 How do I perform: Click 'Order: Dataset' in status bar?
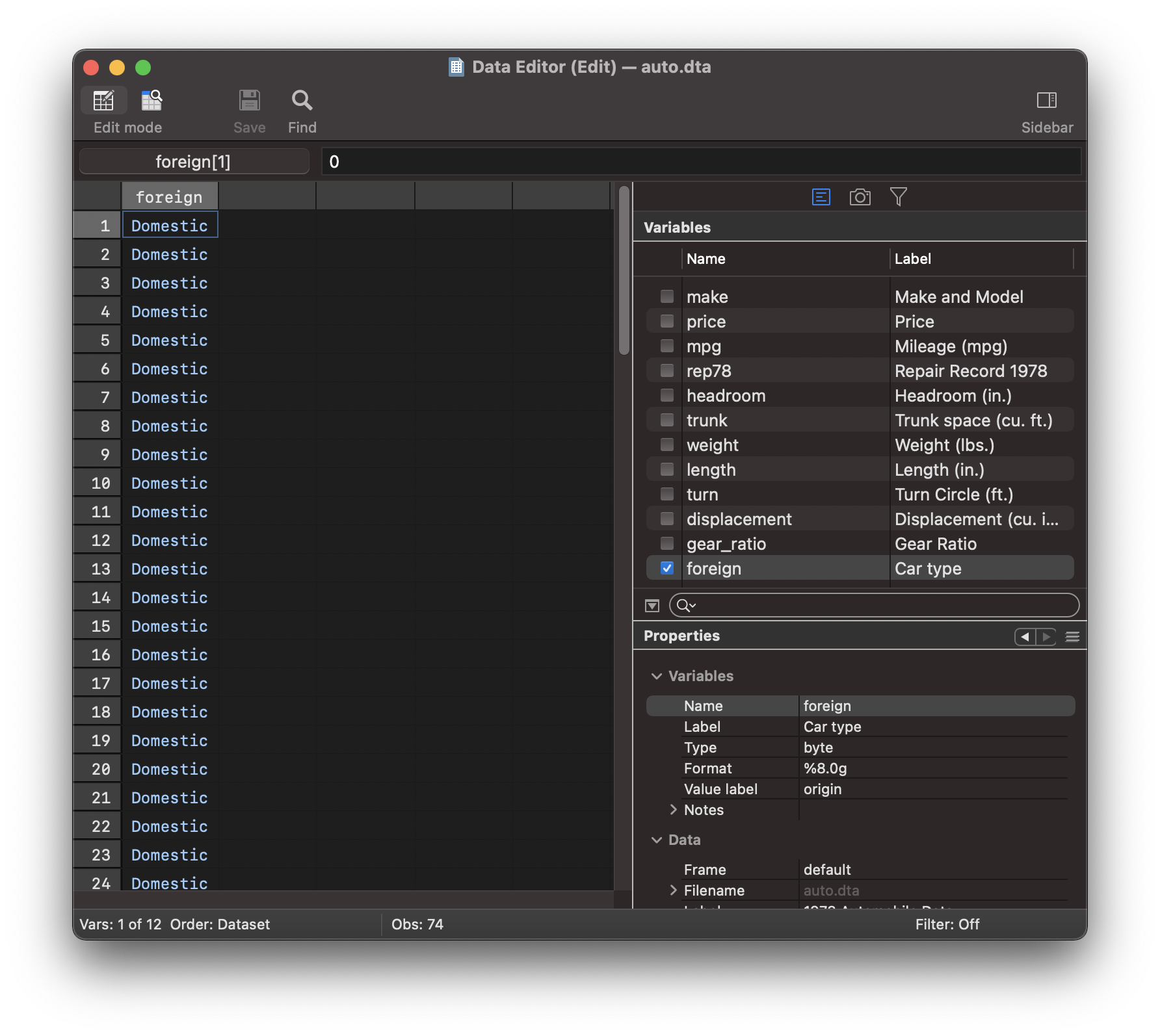pyautogui.click(x=220, y=924)
